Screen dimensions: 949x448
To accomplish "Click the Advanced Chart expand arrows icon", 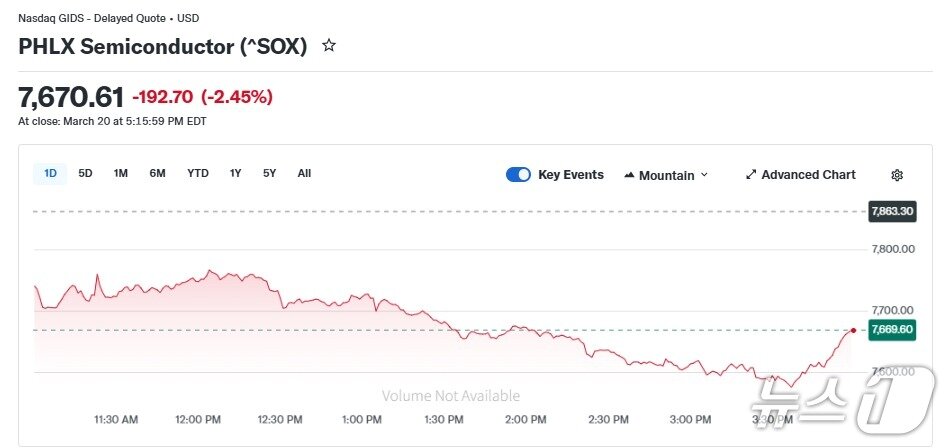I will (751, 175).
